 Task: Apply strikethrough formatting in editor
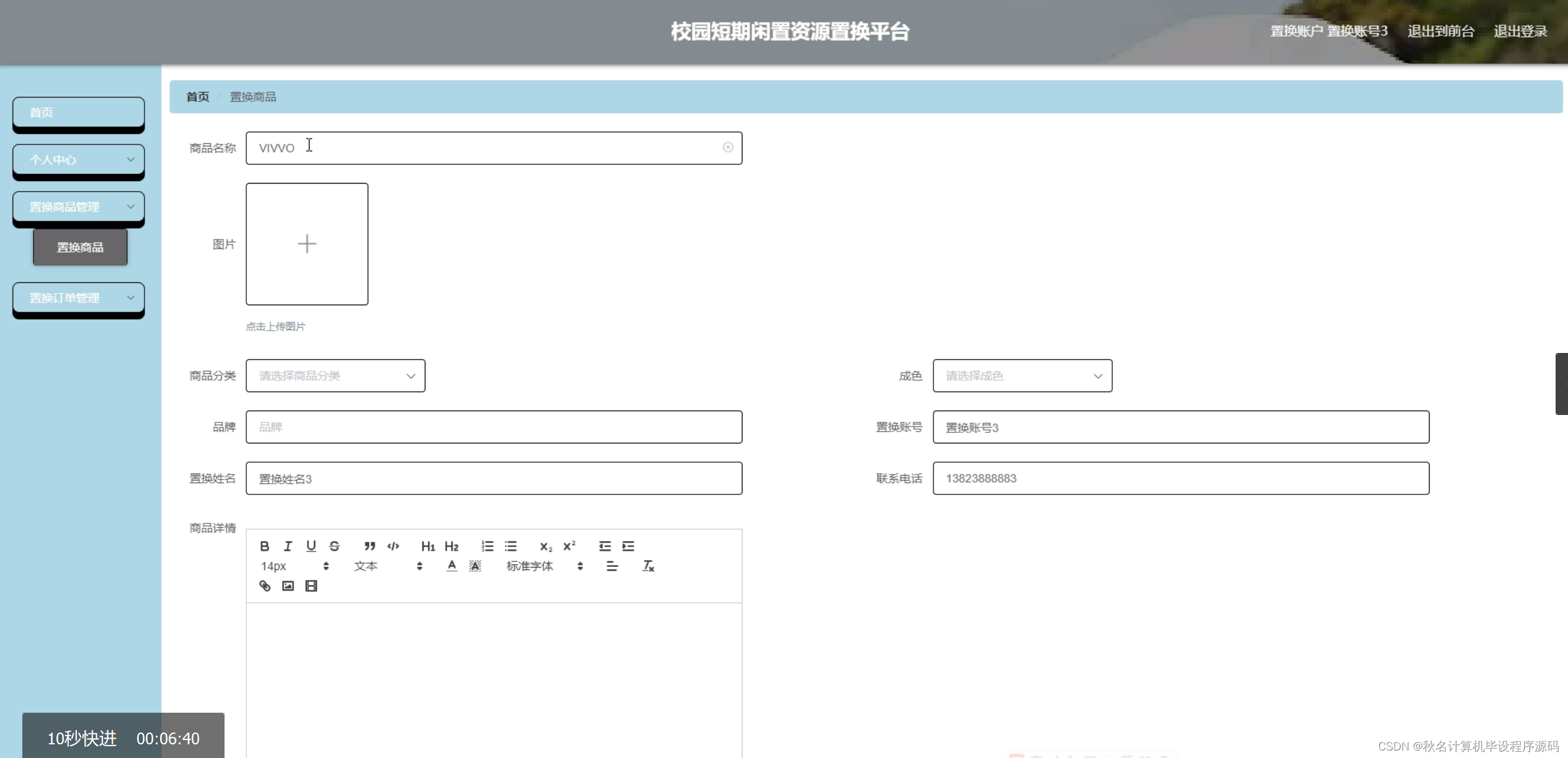pyautogui.click(x=334, y=546)
